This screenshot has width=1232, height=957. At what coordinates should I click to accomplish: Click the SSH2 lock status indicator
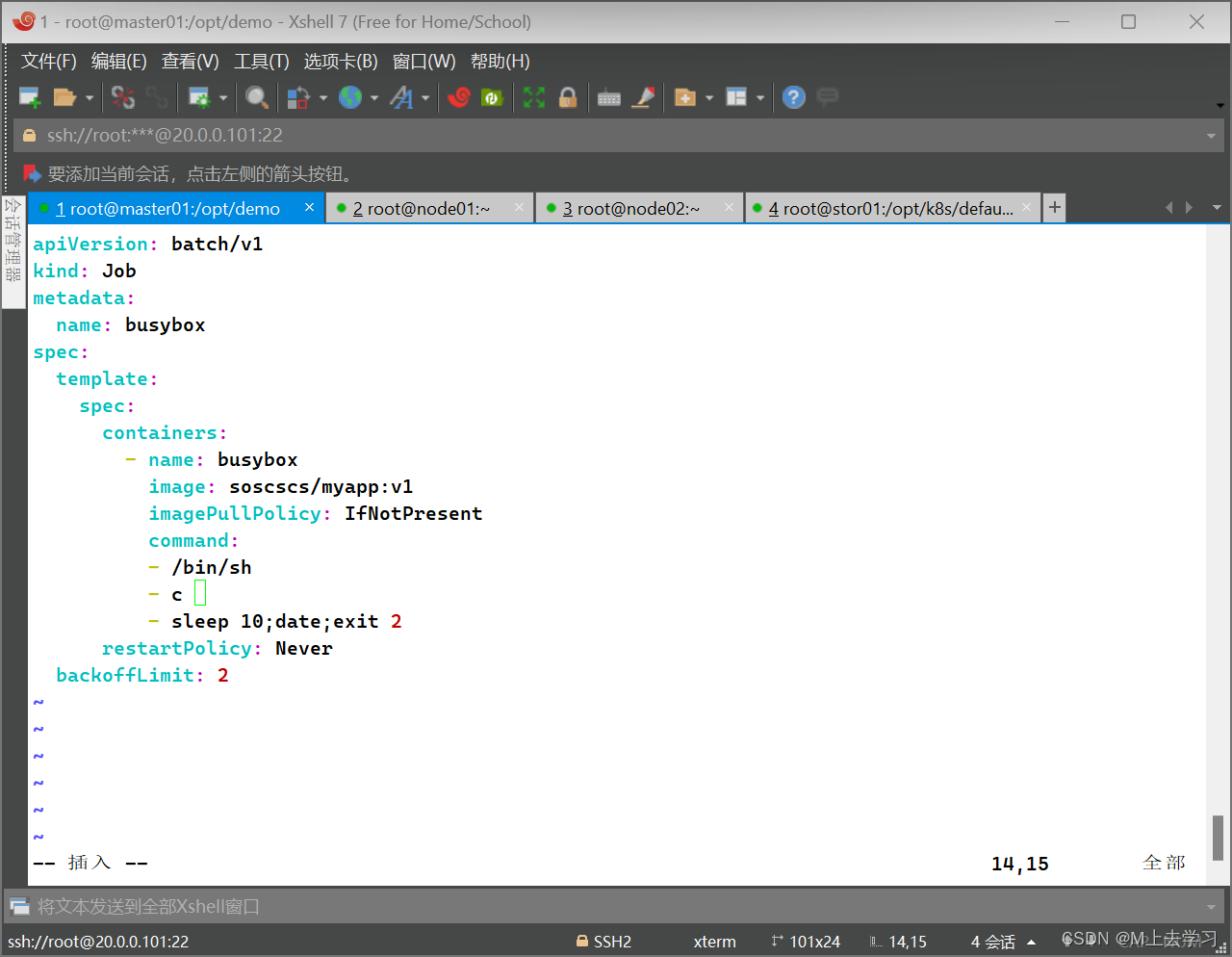click(603, 942)
